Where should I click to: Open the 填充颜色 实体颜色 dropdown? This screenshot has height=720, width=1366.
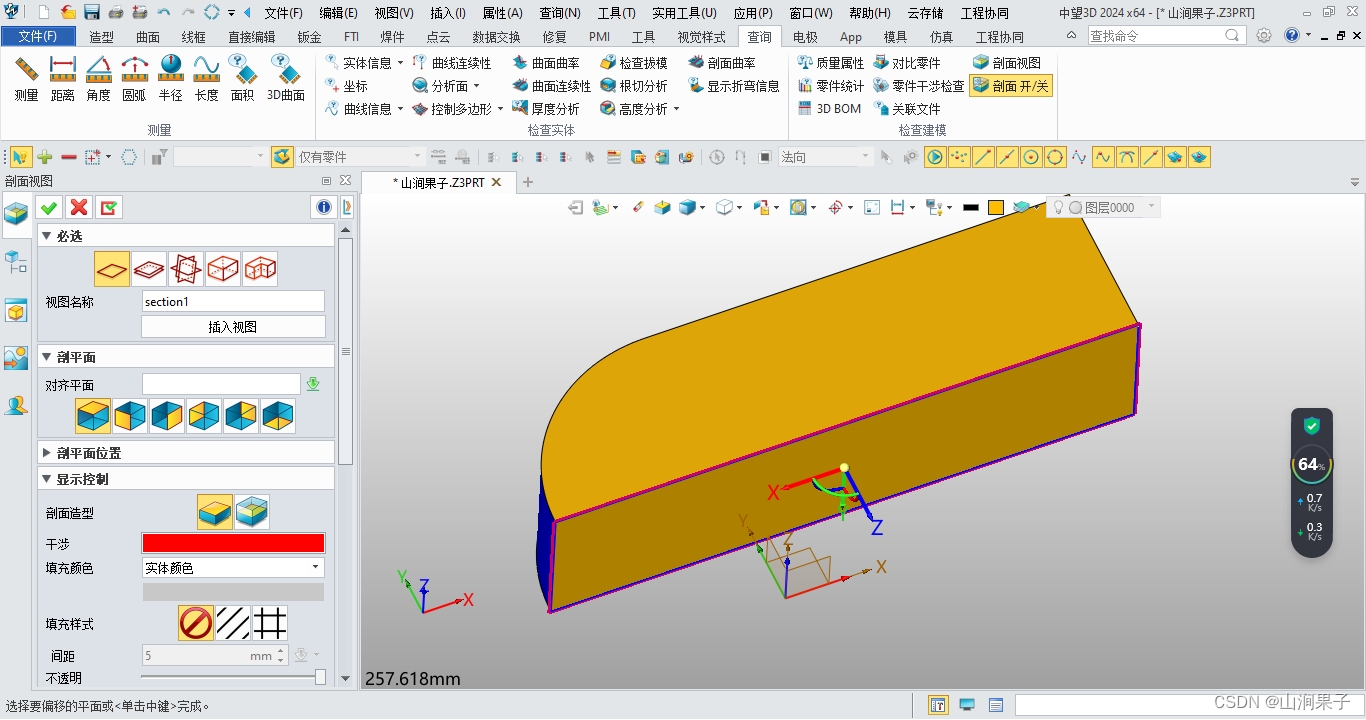pyautogui.click(x=232, y=567)
